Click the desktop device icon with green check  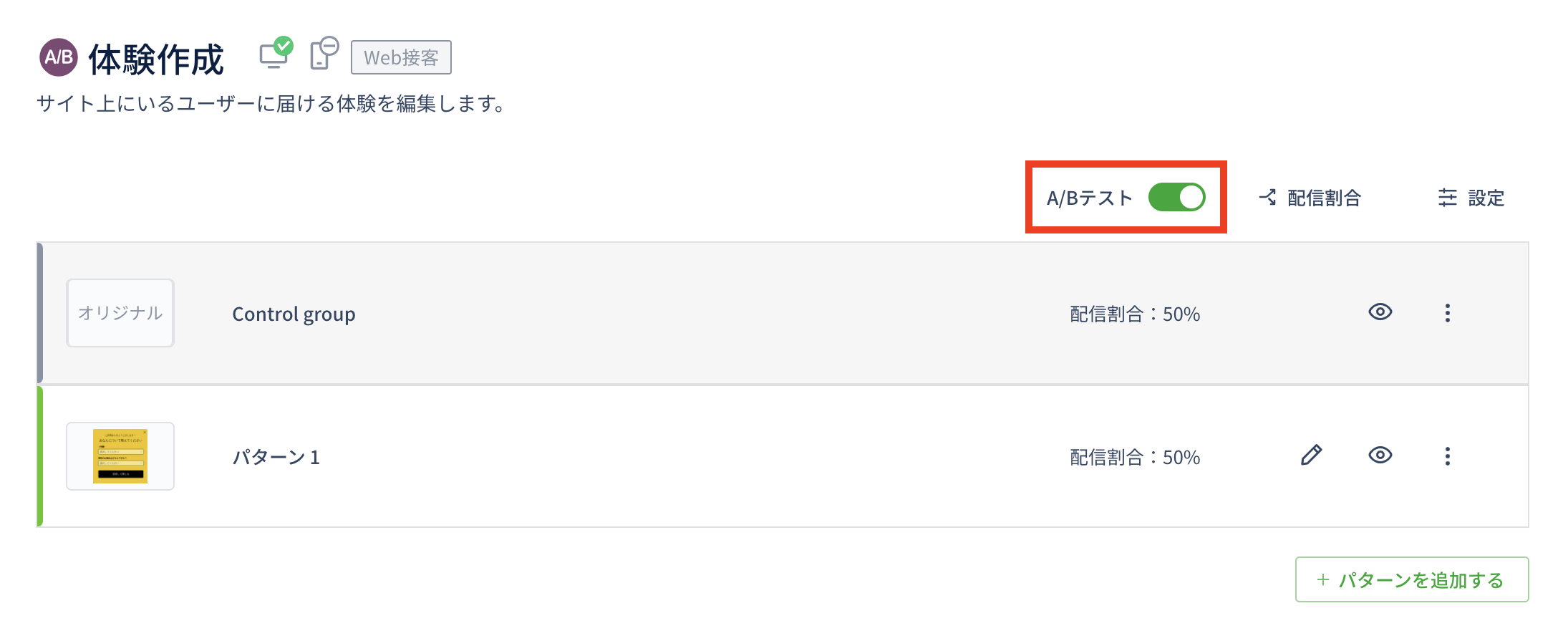coord(275,54)
